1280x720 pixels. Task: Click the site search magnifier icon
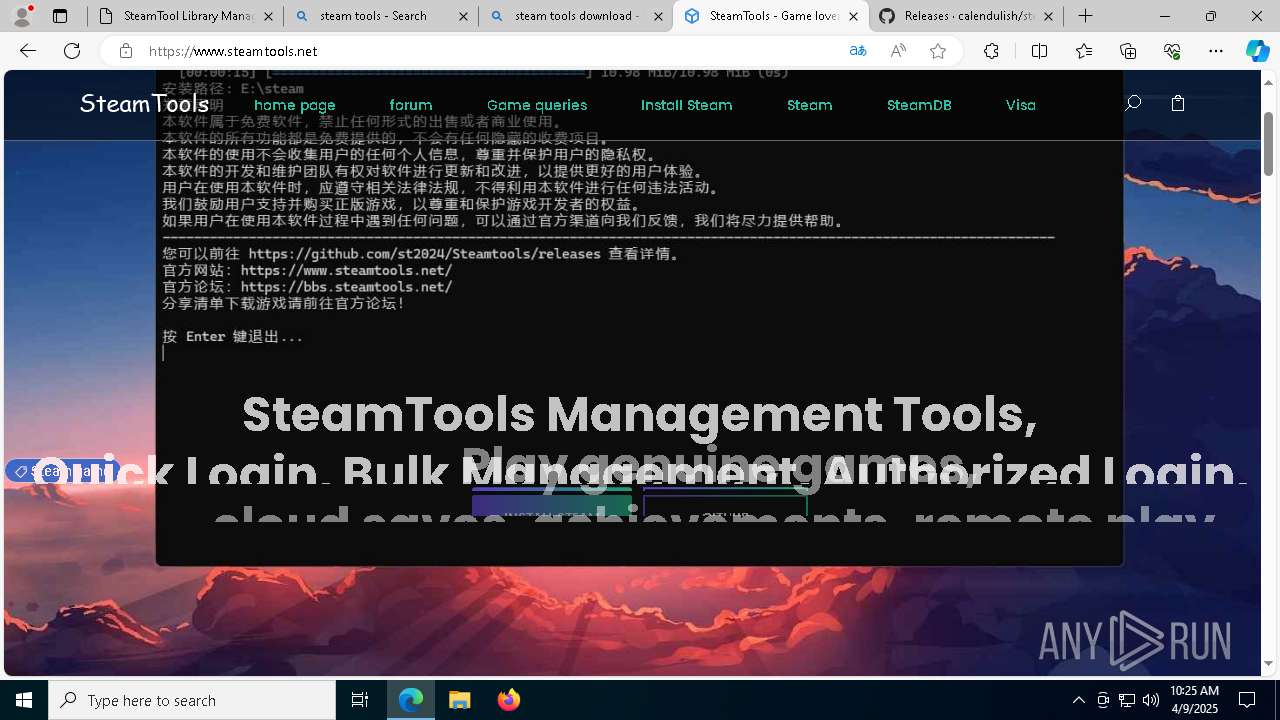coord(1133,103)
